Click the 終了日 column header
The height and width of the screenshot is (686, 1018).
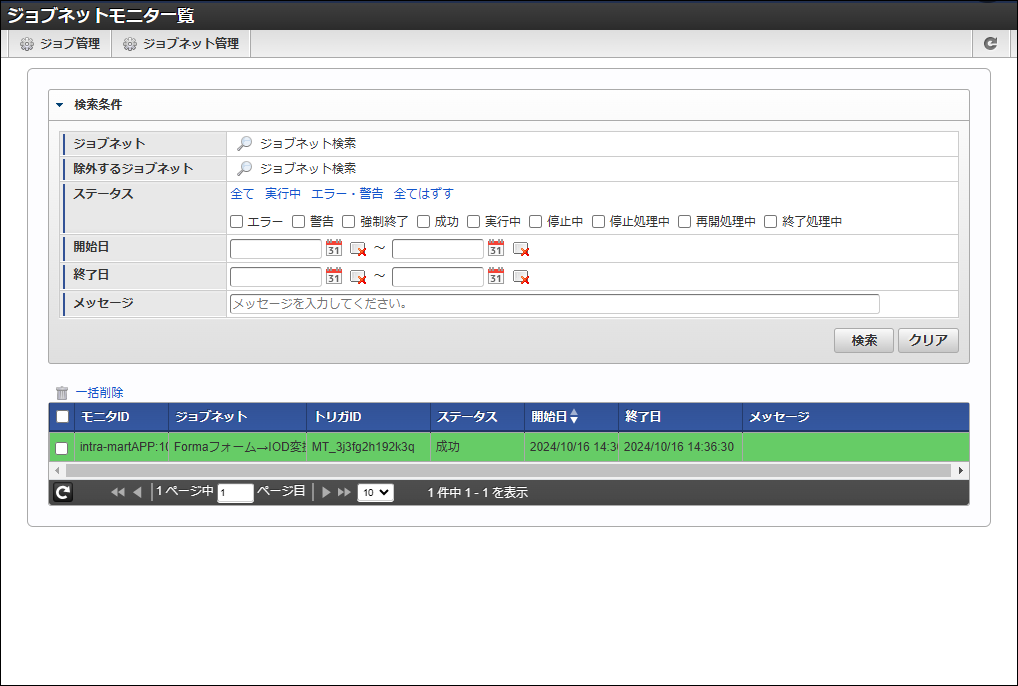point(680,417)
